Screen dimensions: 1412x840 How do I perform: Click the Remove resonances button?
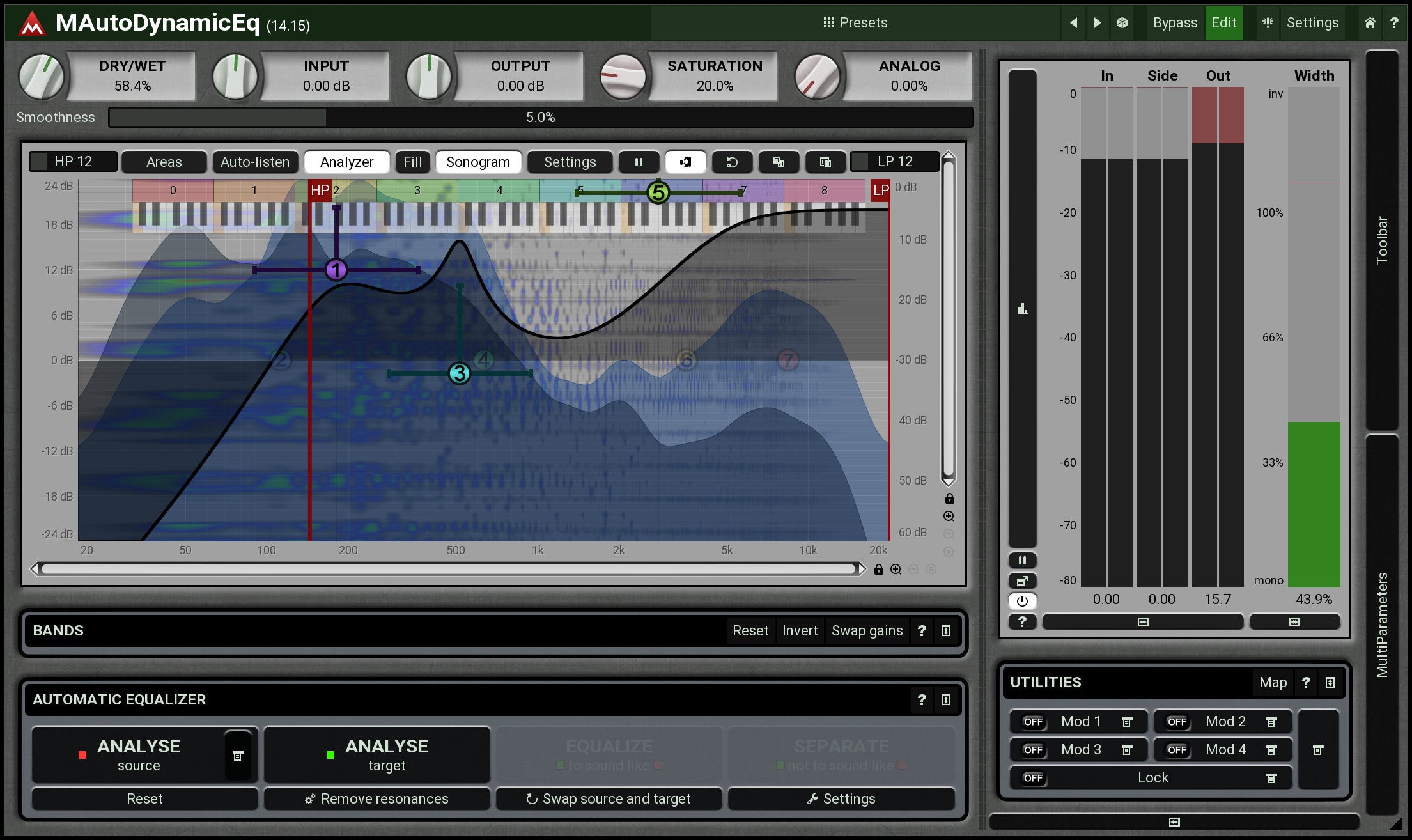click(x=376, y=798)
